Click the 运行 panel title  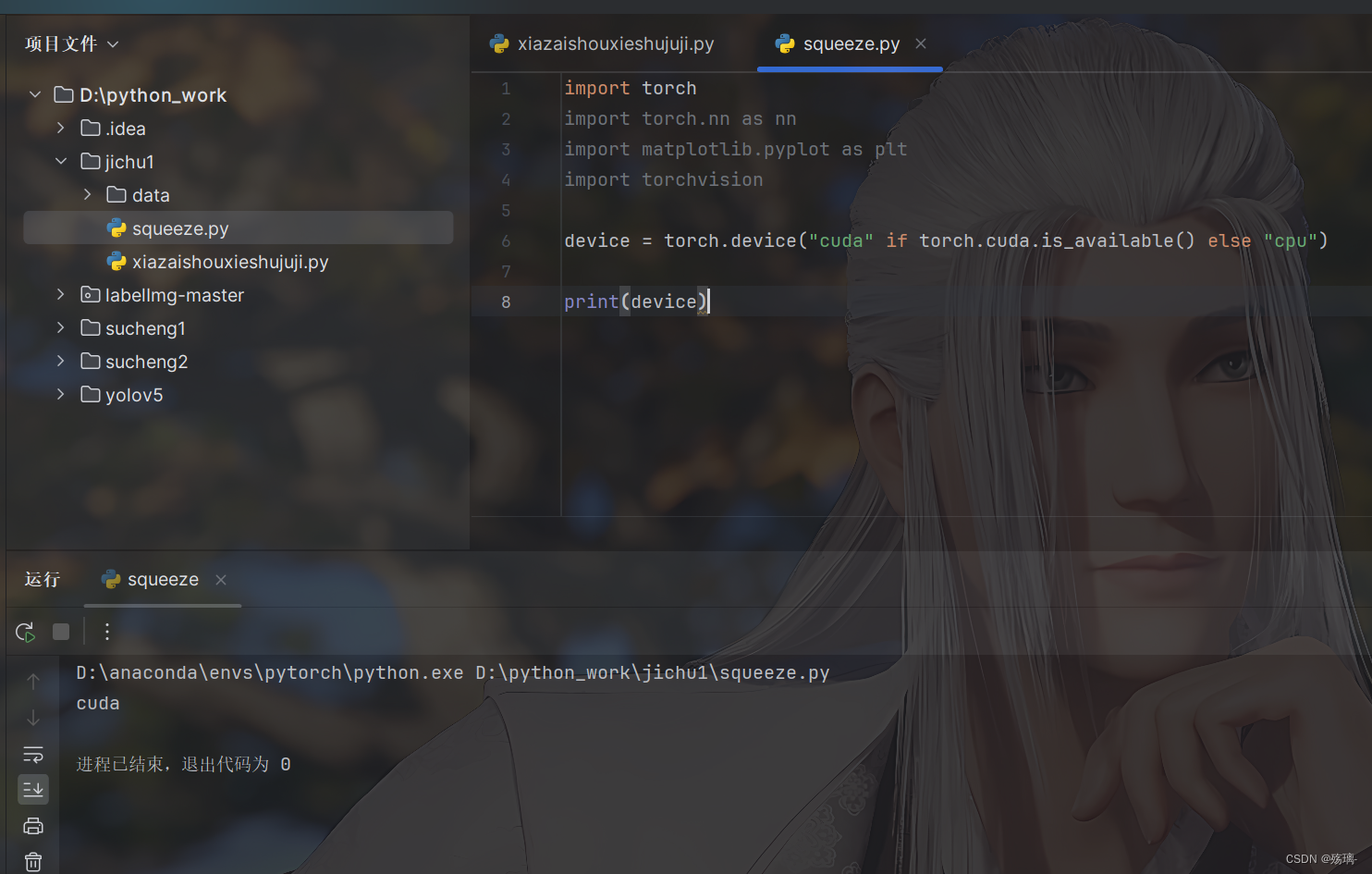(x=43, y=580)
